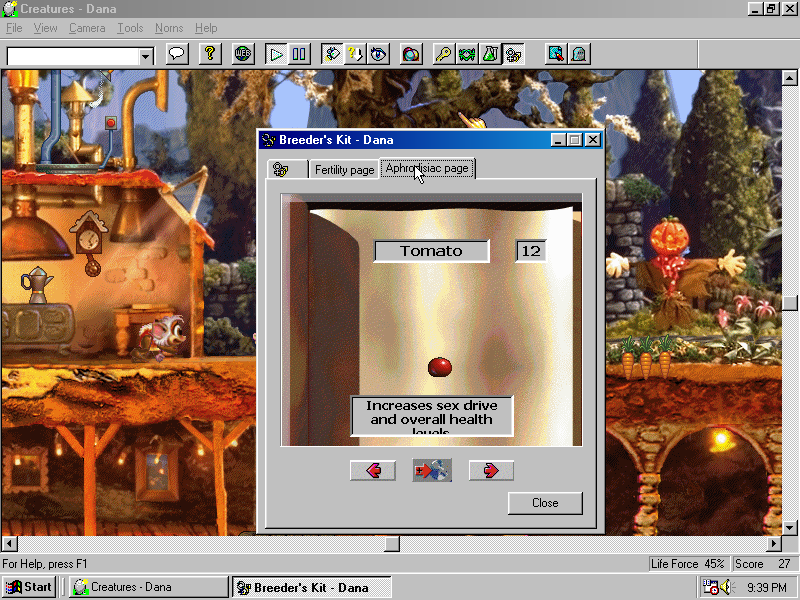This screenshot has height=600, width=800.
Task: Click the coffee pot on the stove
Action: [36, 284]
